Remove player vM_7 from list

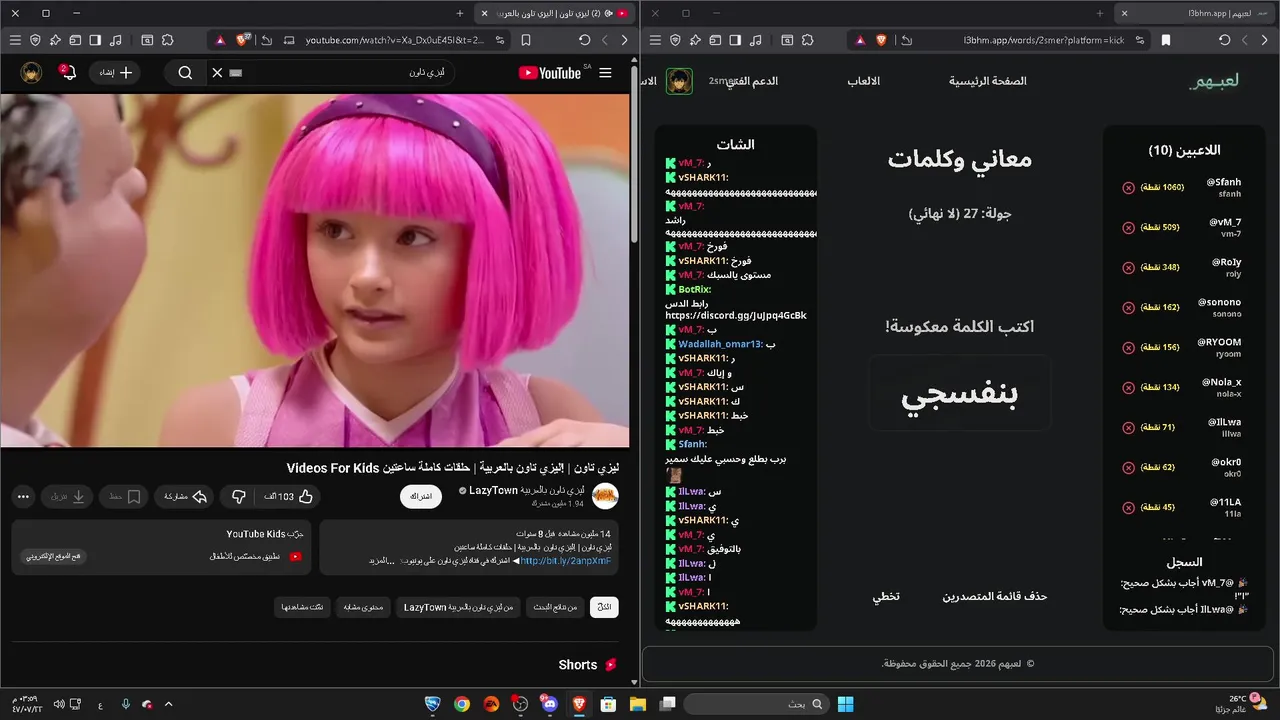(1129, 227)
